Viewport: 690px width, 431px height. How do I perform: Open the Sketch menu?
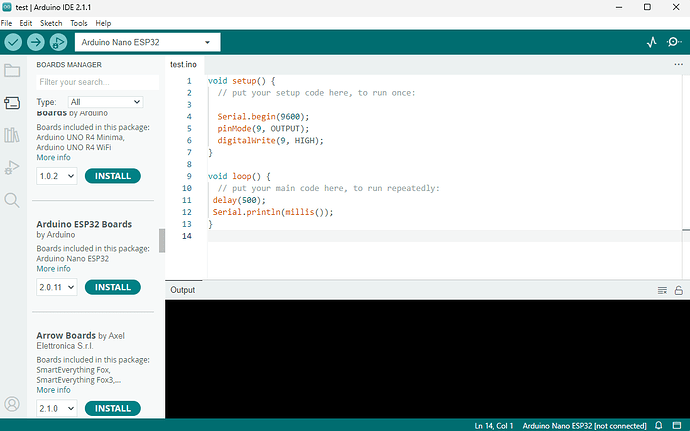point(51,23)
